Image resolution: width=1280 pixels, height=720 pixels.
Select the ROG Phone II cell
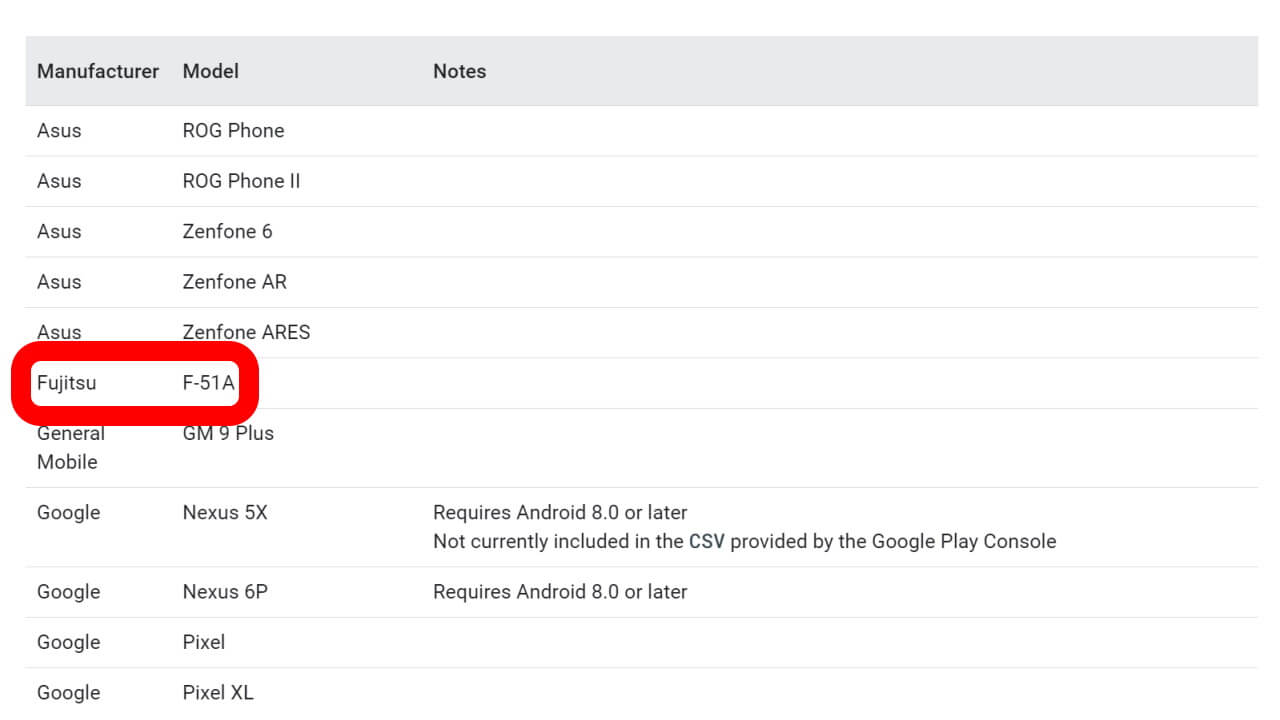(x=241, y=181)
